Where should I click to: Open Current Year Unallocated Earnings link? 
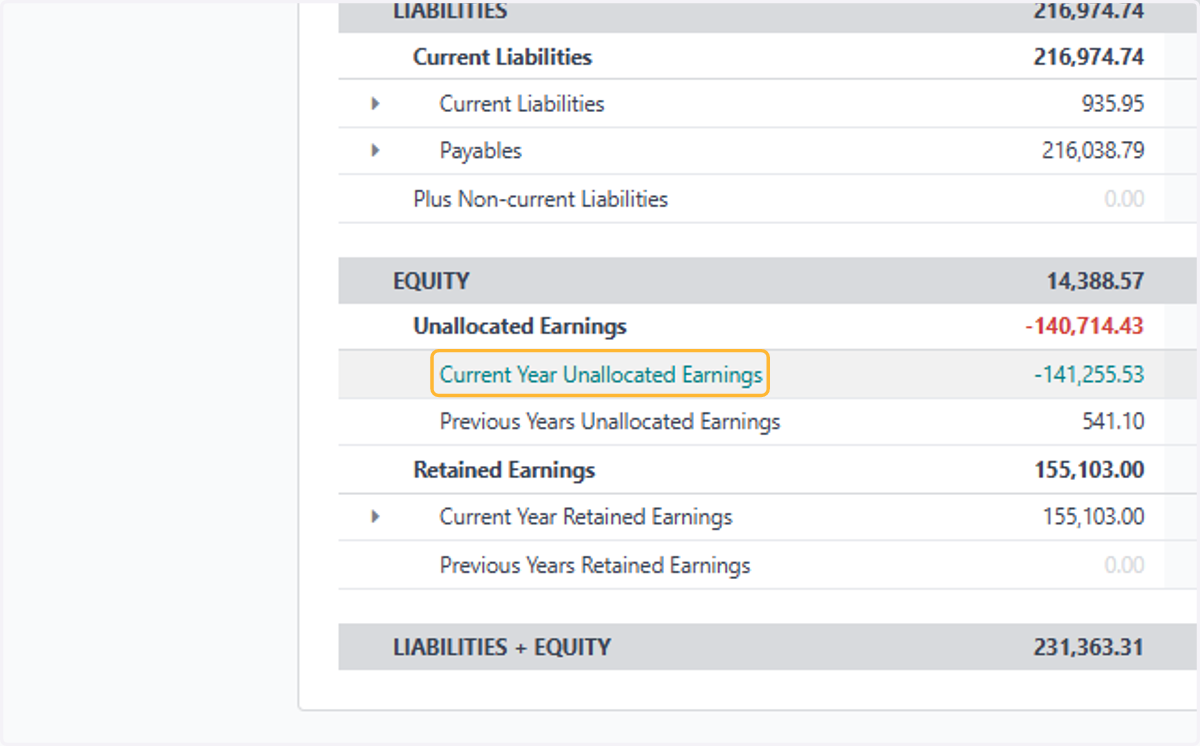click(x=601, y=375)
